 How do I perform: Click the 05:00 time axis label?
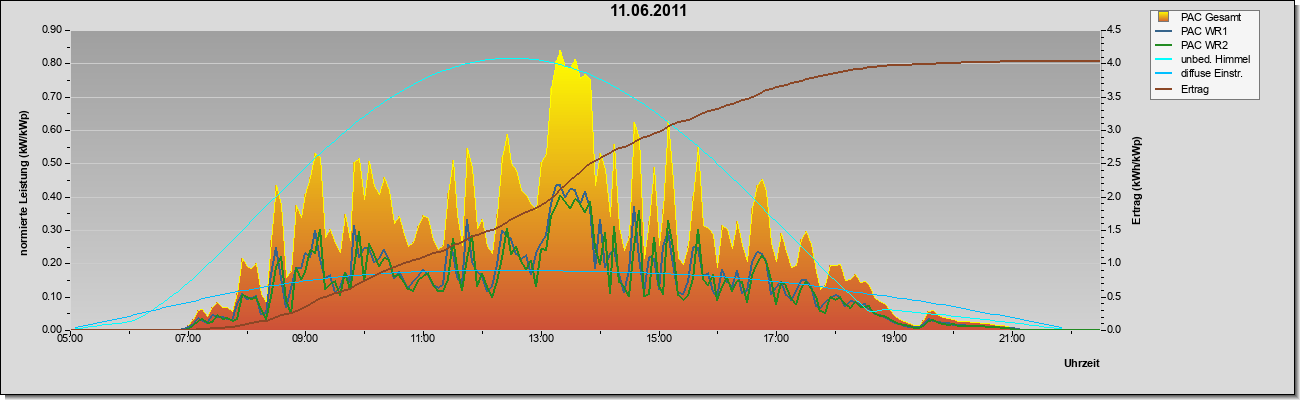pyautogui.click(x=71, y=340)
